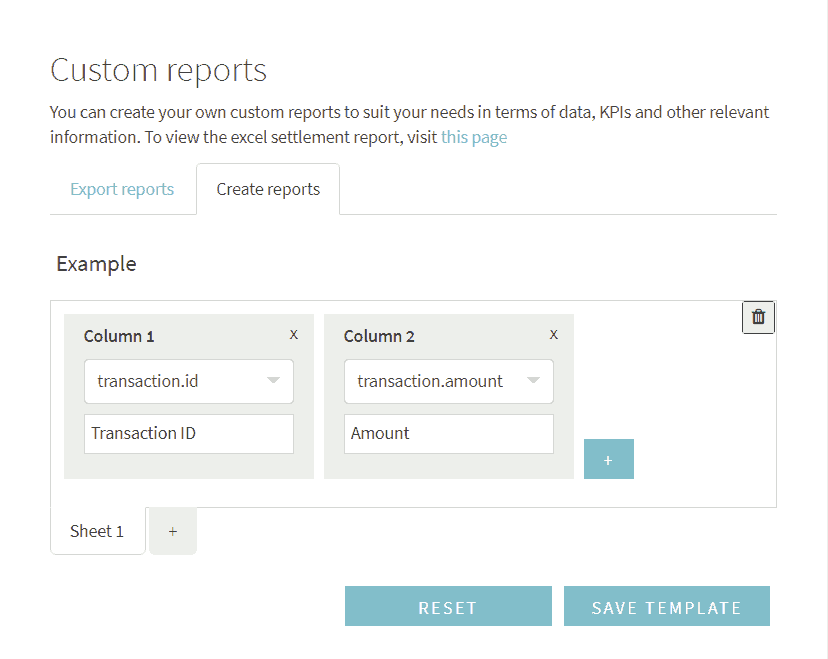Open the 'this page' settlement report link
Image resolution: width=828 pixels, height=659 pixels.
click(474, 137)
